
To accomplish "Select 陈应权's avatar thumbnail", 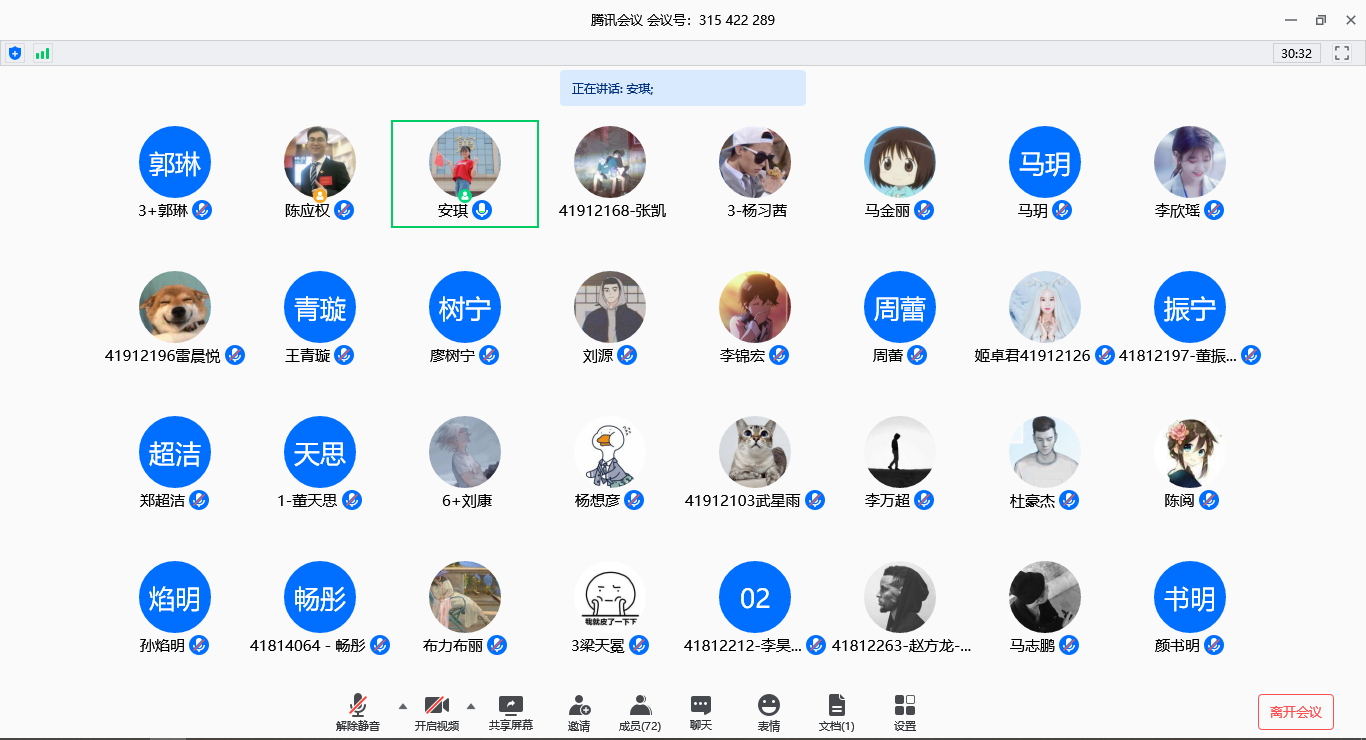I will [x=320, y=162].
